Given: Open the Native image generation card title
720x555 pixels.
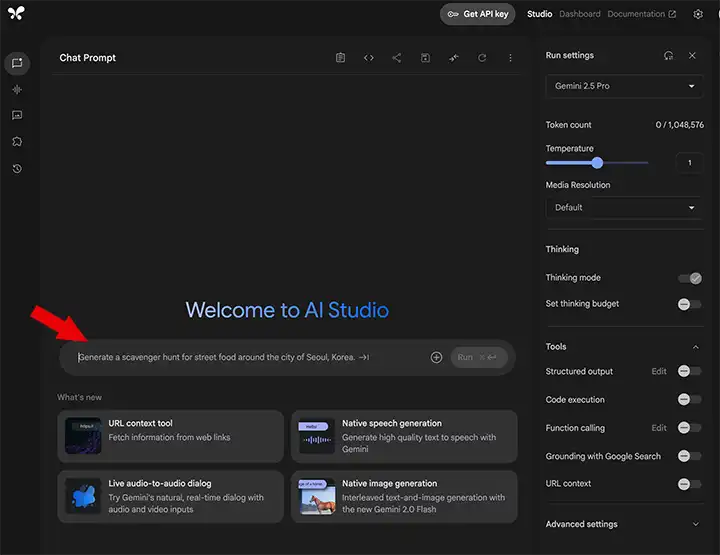Looking at the screenshot, I should coord(389,483).
